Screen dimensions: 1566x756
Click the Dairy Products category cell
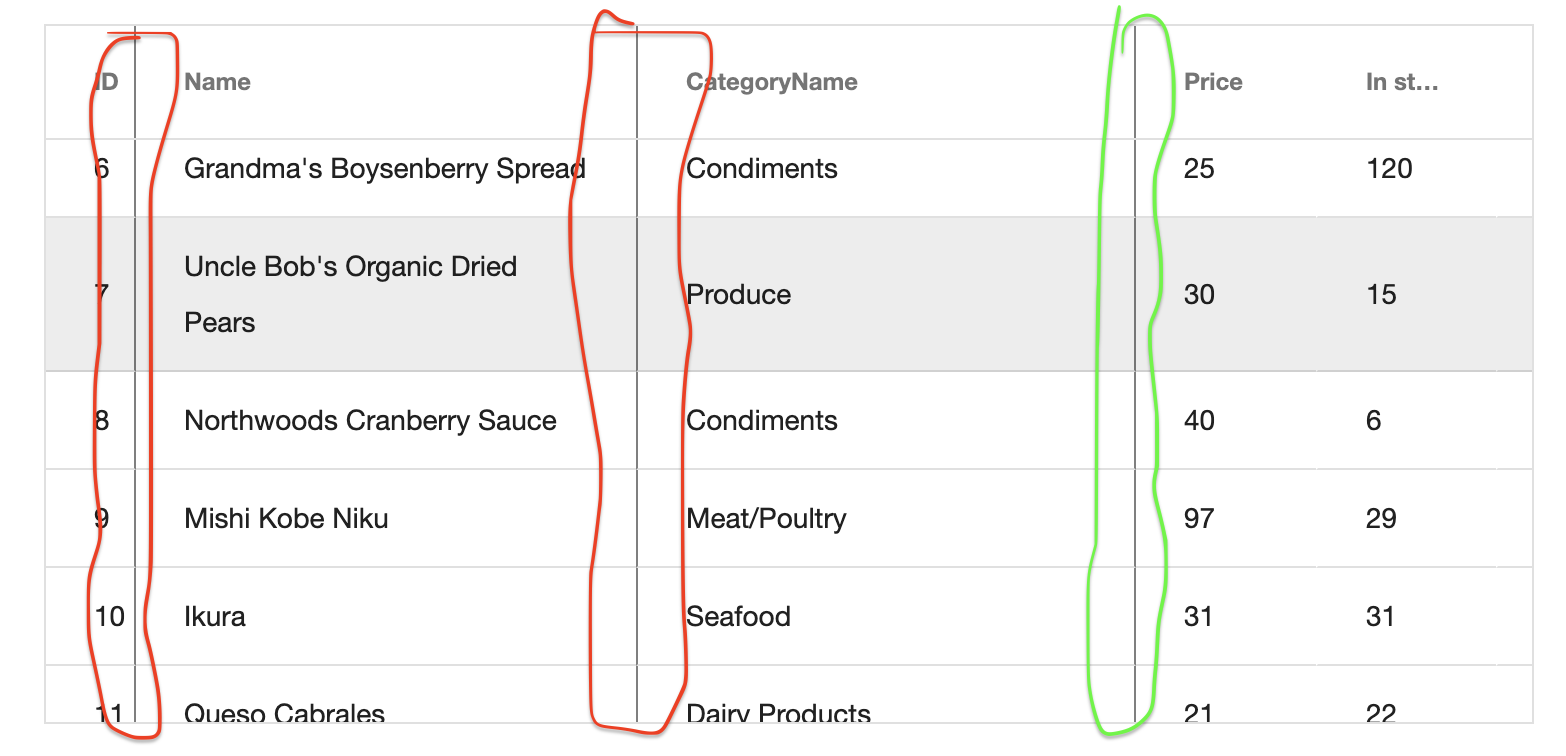(779, 713)
